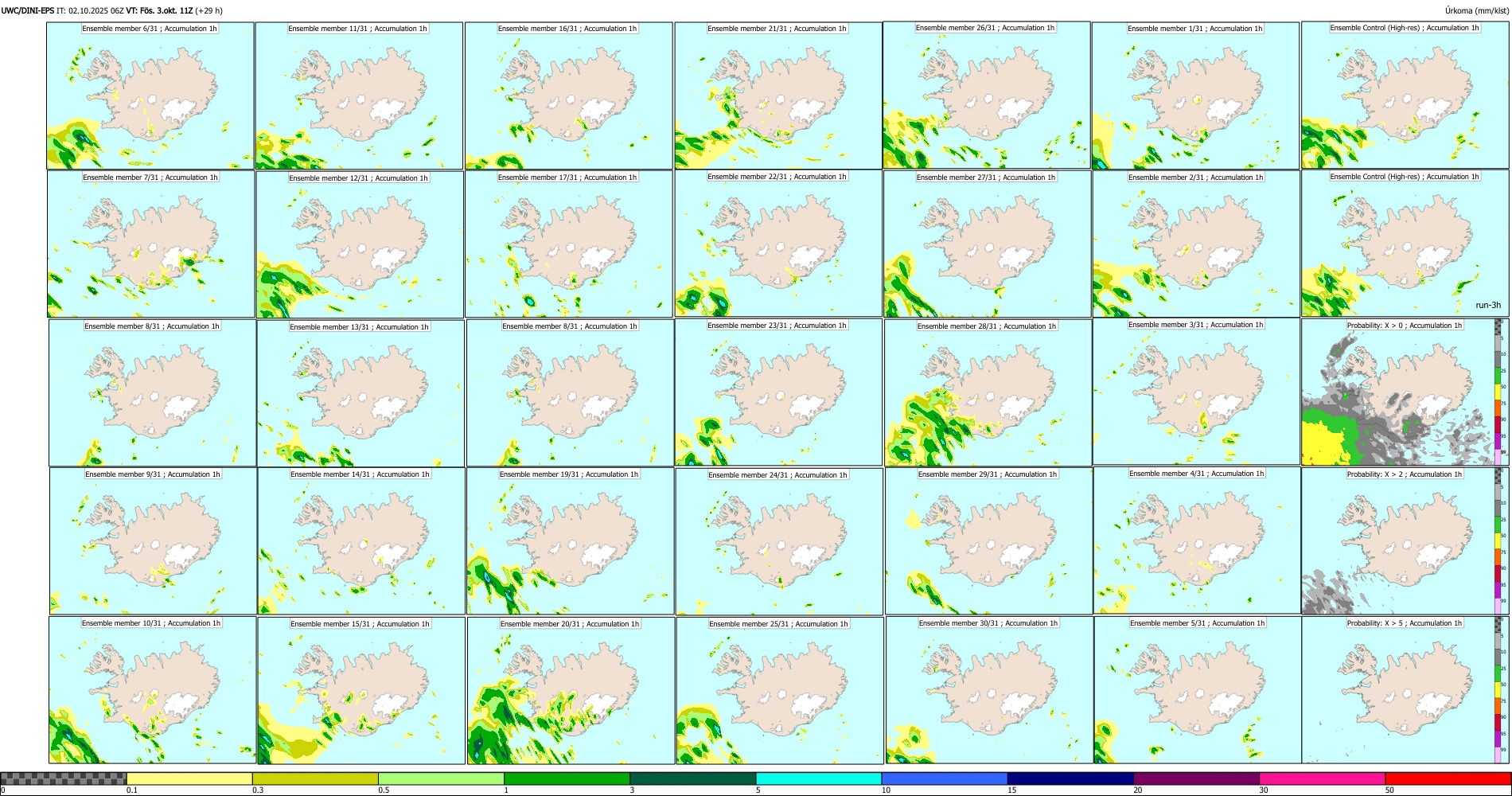Viewport: 1512px width, 796px height.
Task: Select the olive 0.3–0.5 swatch in bottom legend
Action: [315, 778]
